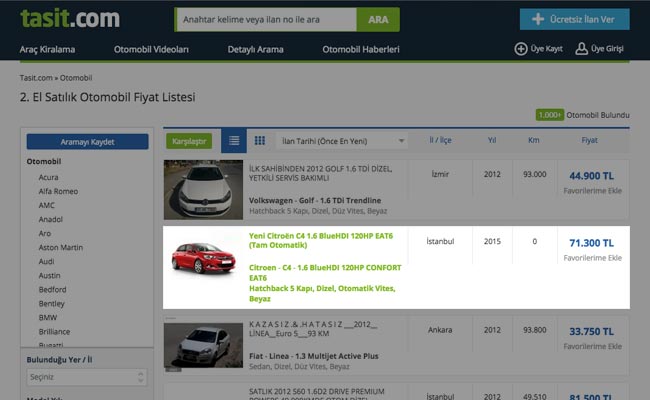Viewport: 650px width, 400px height.
Task: Click Otomobil breadcrumb link
Action: point(76,78)
